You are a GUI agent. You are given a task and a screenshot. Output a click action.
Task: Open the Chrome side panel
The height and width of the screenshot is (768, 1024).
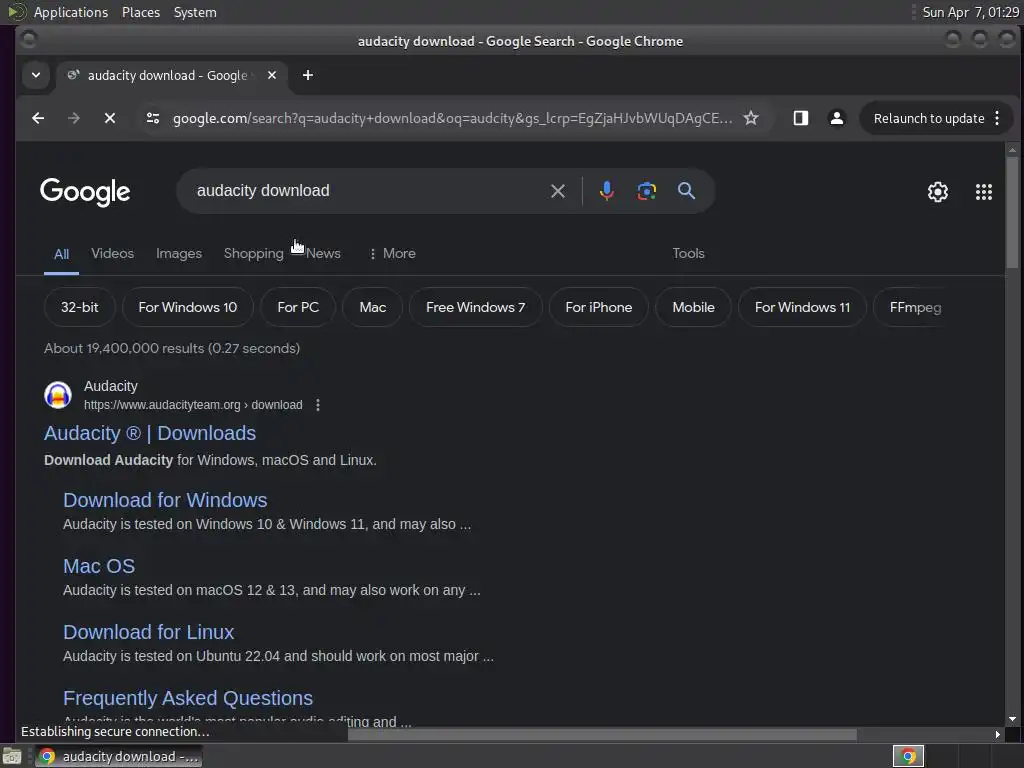pos(801,118)
